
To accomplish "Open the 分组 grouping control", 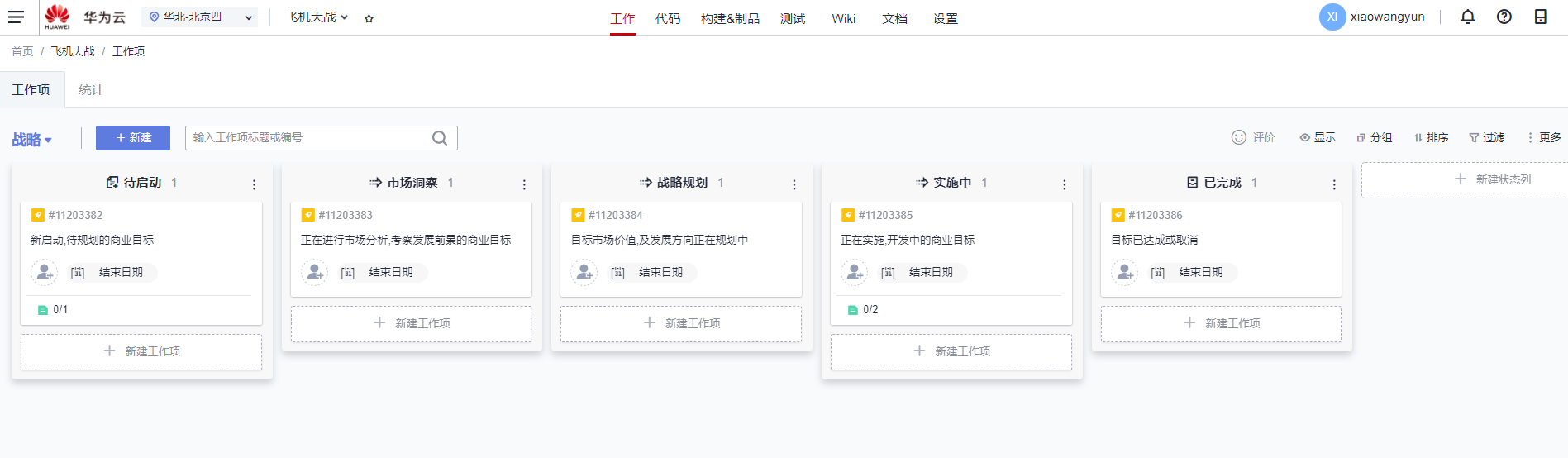I will point(1374,137).
